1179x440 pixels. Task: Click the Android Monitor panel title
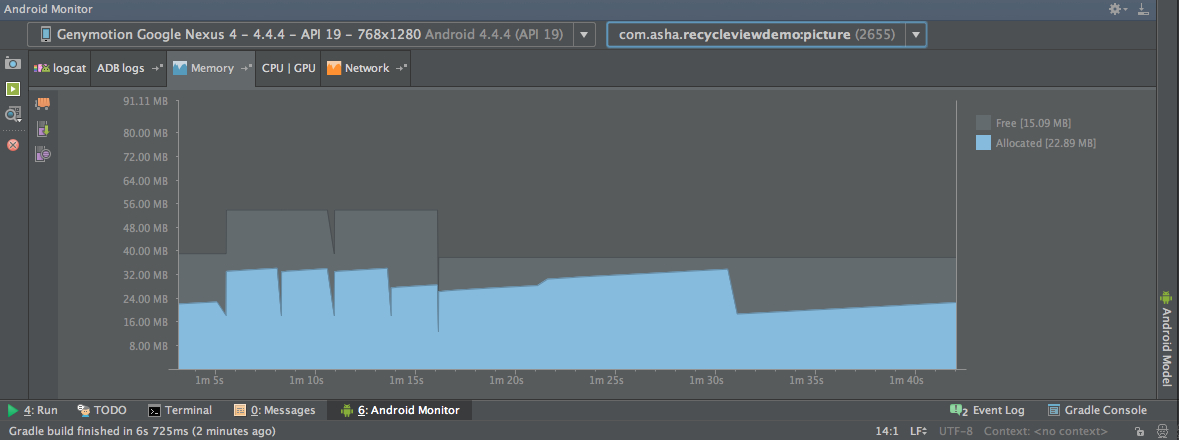[x=49, y=9]
